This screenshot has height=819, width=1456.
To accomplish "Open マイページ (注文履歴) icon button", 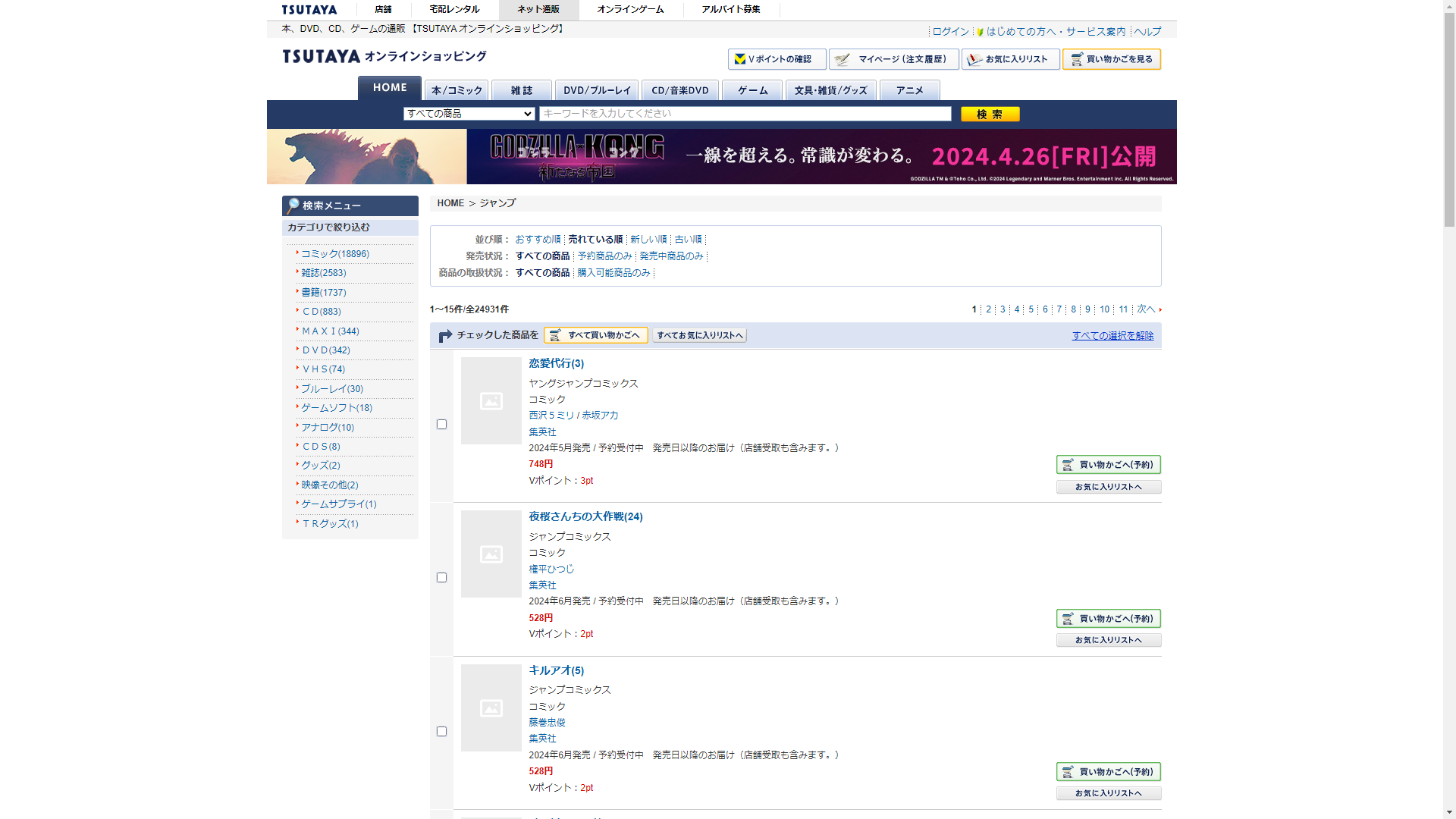I will (x=893, y=59).
